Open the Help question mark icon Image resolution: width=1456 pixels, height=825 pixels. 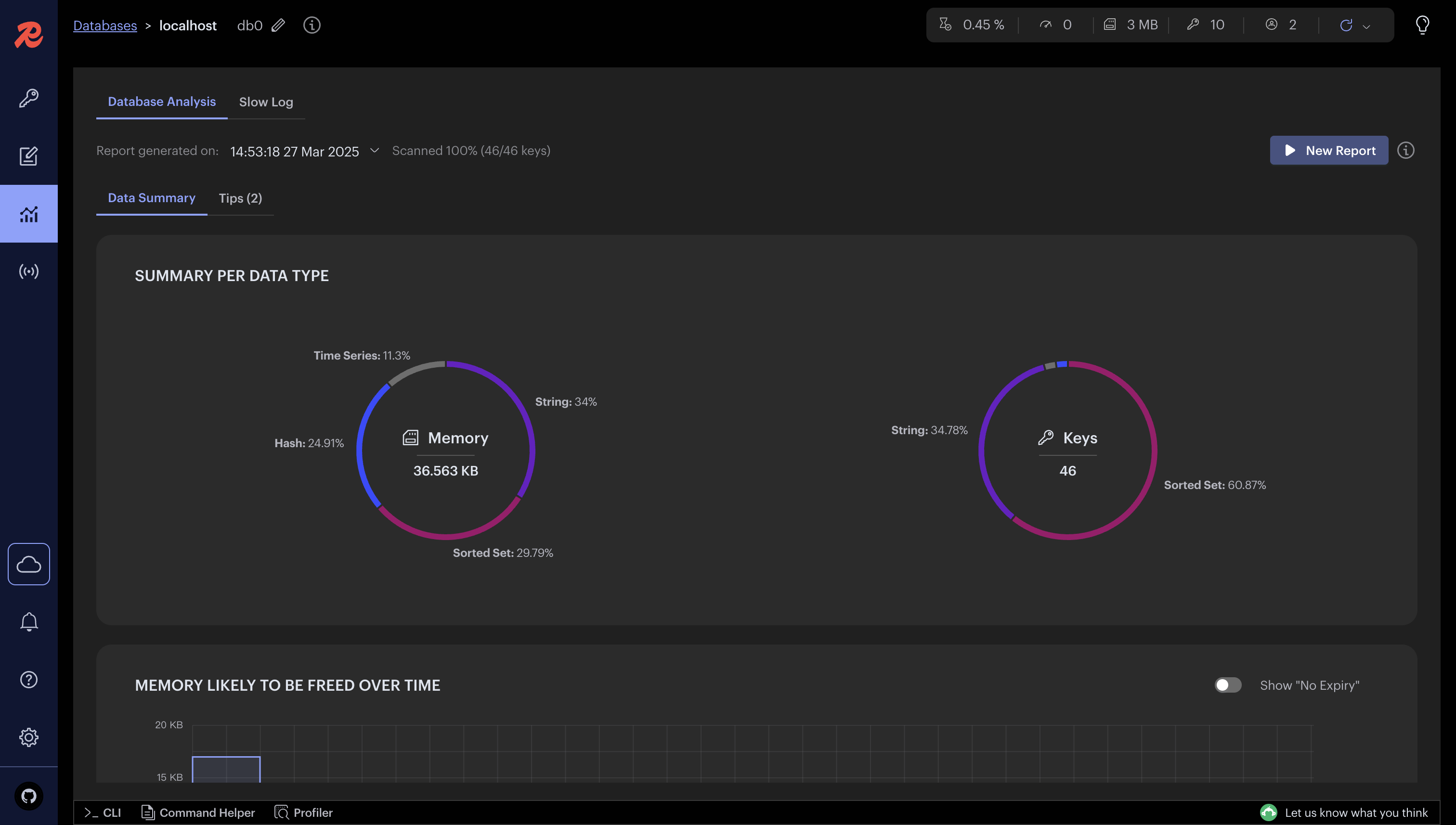point(28,679)
